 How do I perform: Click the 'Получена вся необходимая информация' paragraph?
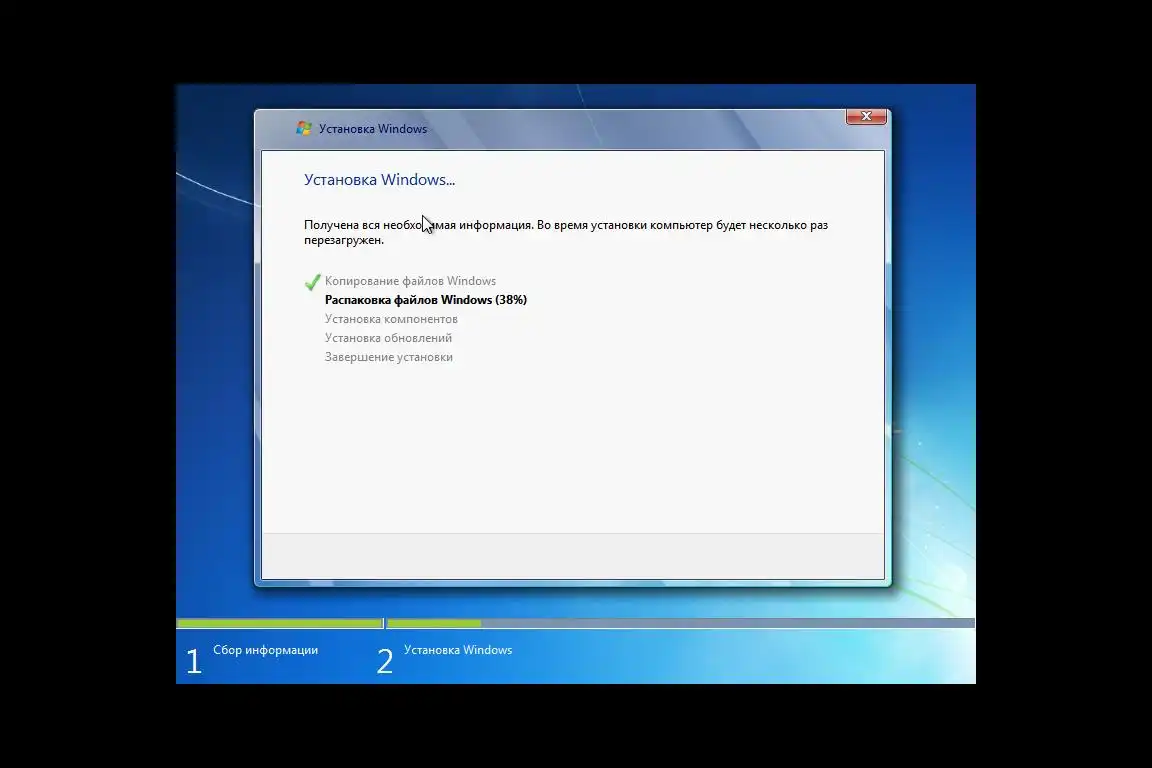coord(566,232)
